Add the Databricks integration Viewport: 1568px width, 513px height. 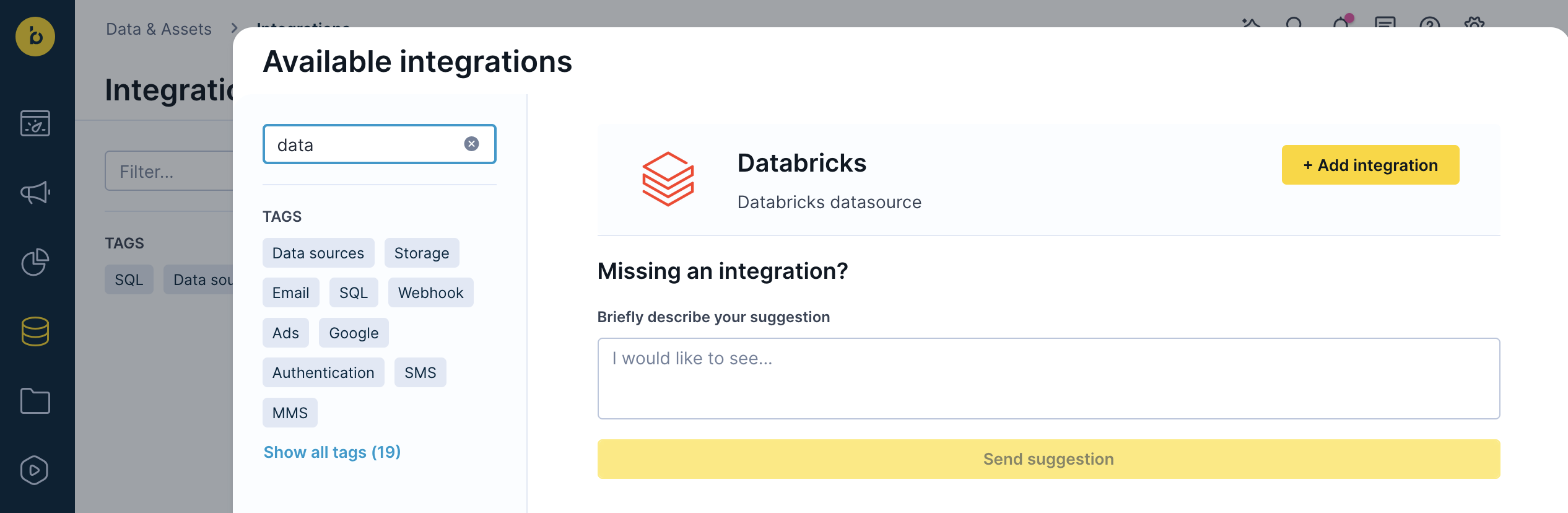click(1370, 165)
